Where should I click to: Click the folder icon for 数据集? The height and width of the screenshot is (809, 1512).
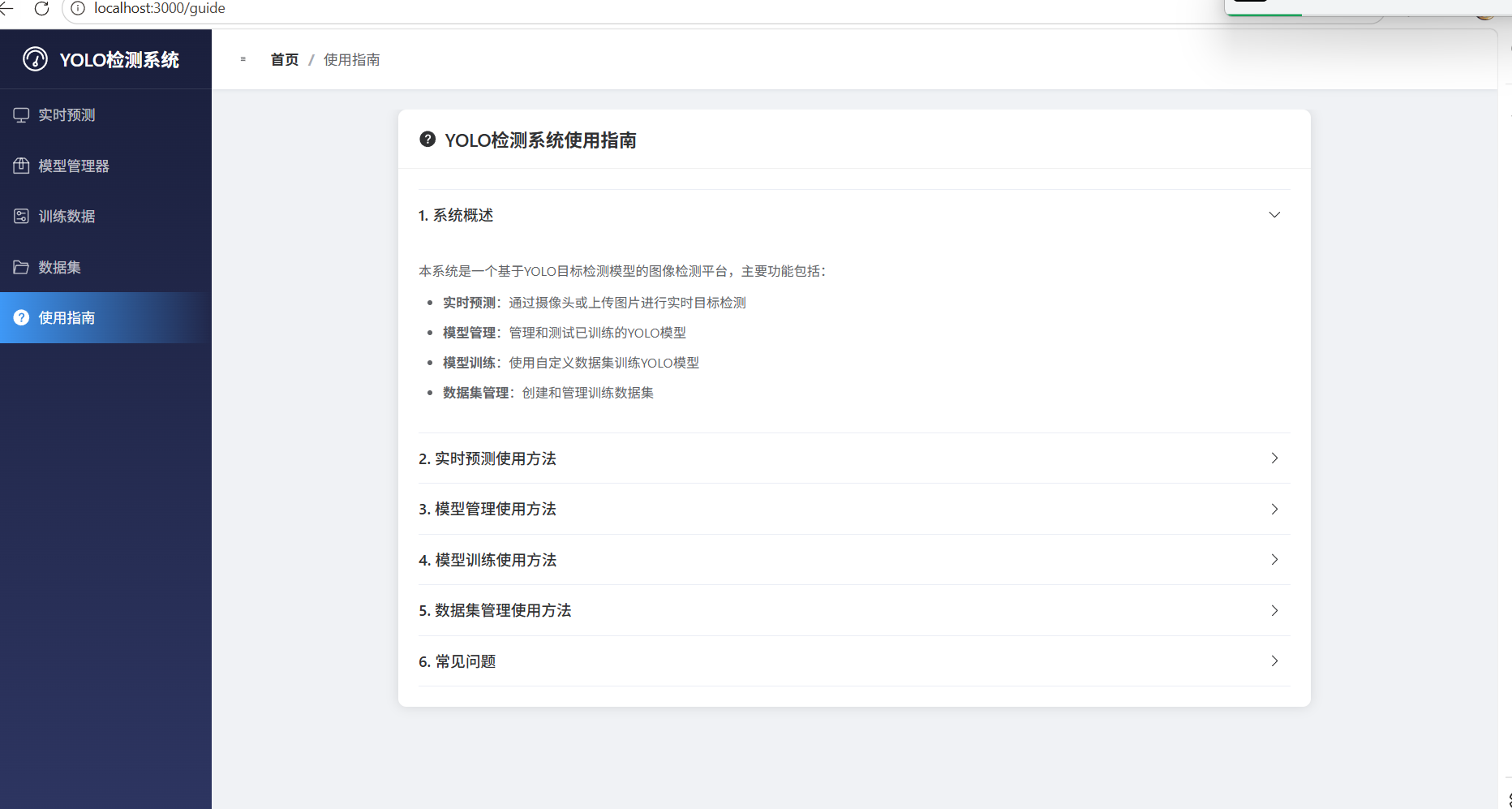coord(21,267)
